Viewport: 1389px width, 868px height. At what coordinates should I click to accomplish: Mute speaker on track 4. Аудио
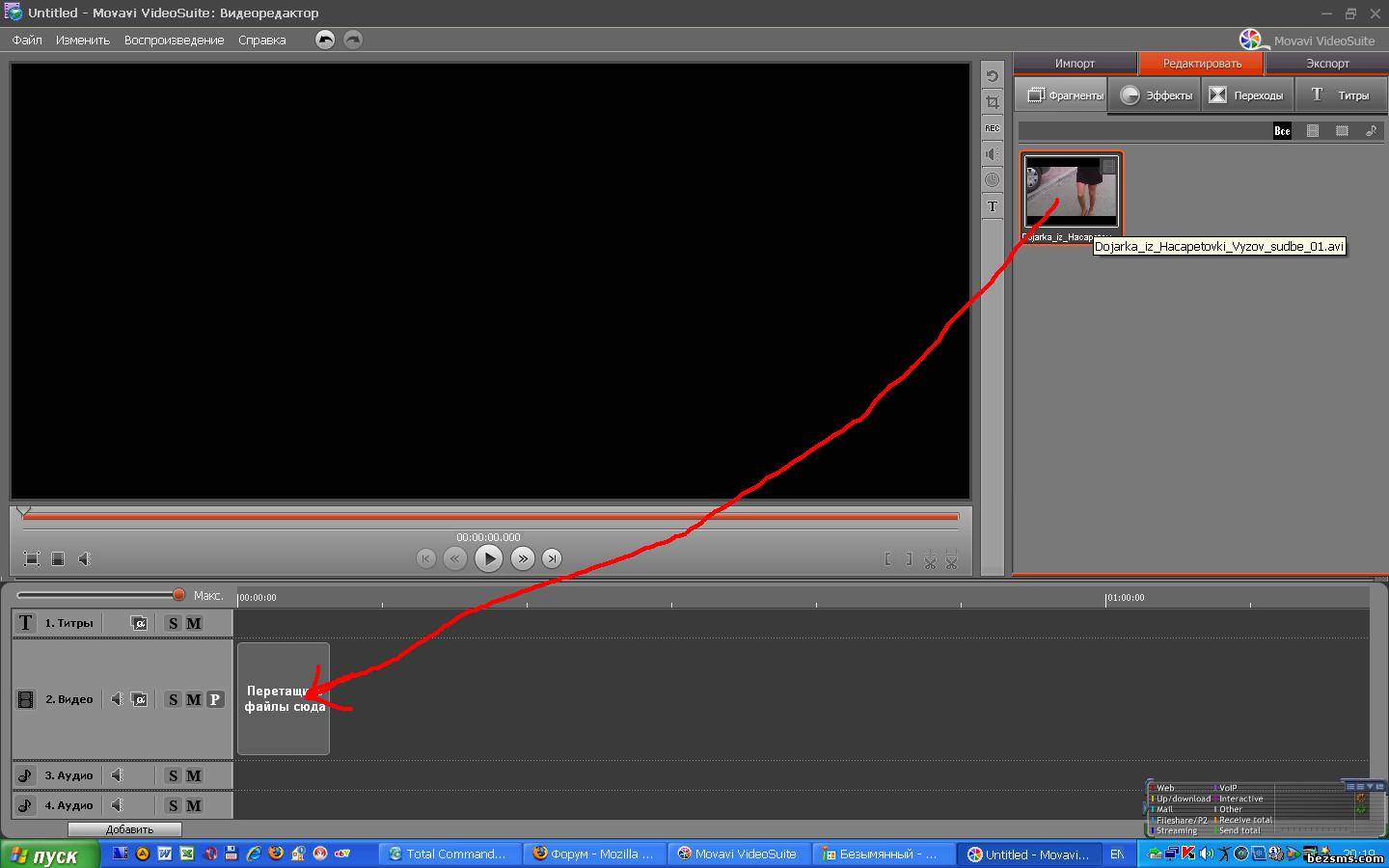click(x=117, y=805)
